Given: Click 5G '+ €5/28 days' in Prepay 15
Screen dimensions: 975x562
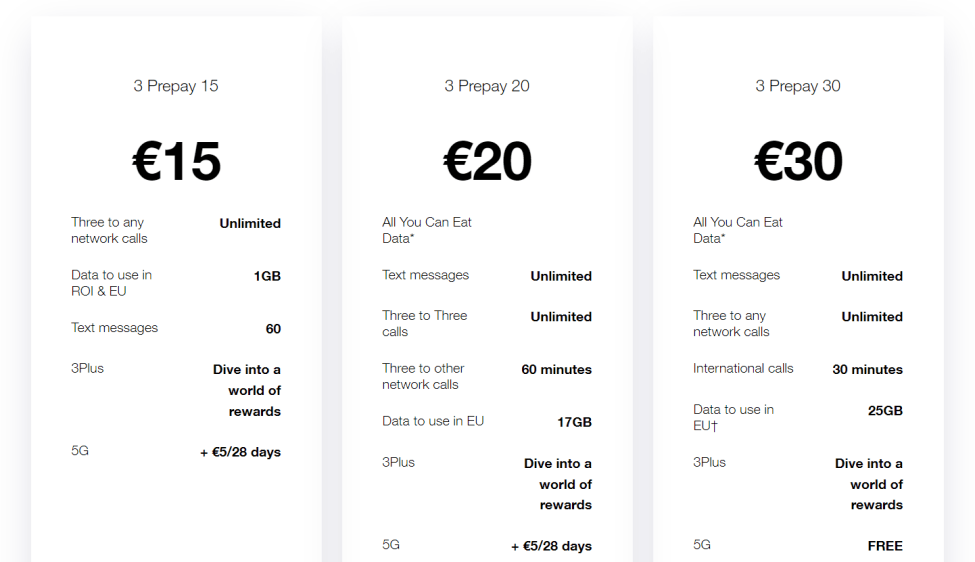Looking at the screenshot, I should tap(240, 452).
